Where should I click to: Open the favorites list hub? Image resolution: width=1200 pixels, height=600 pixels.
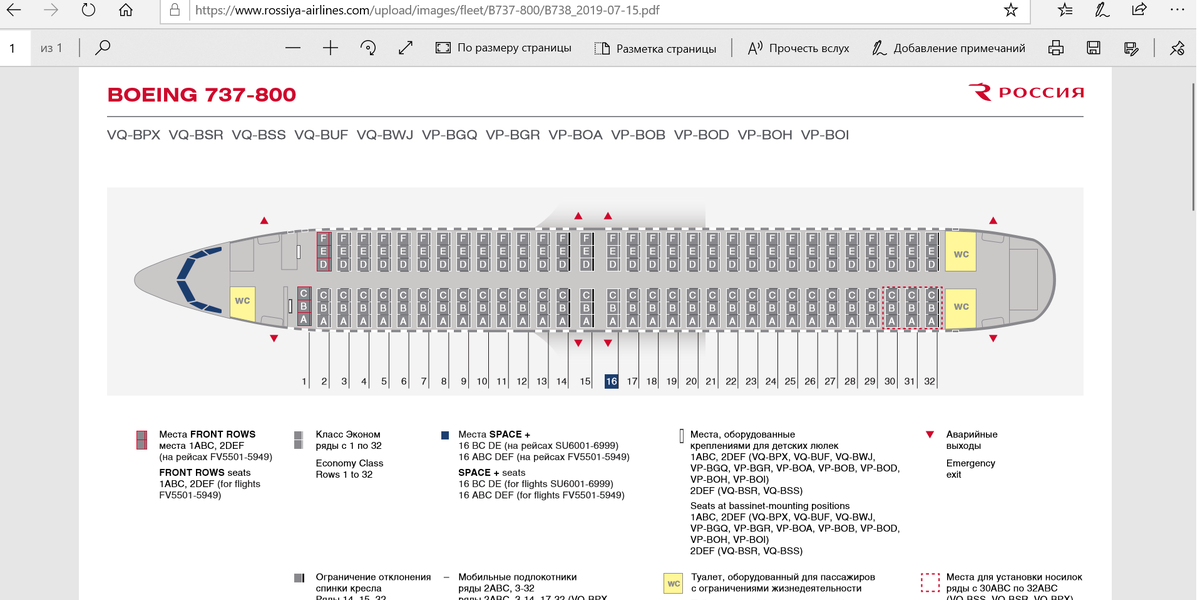coord(1064,10)
